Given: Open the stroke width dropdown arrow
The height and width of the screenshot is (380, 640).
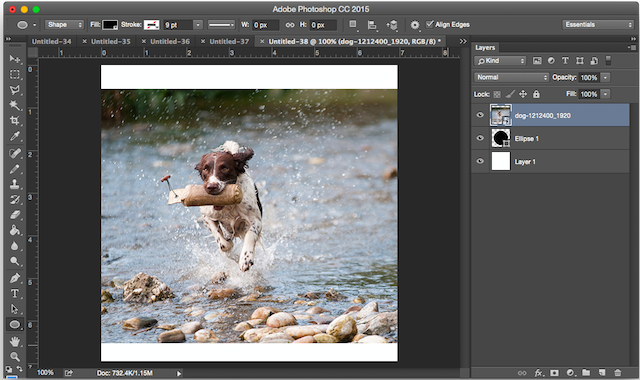Looking at the screenshot, I should tap(198, 25).
